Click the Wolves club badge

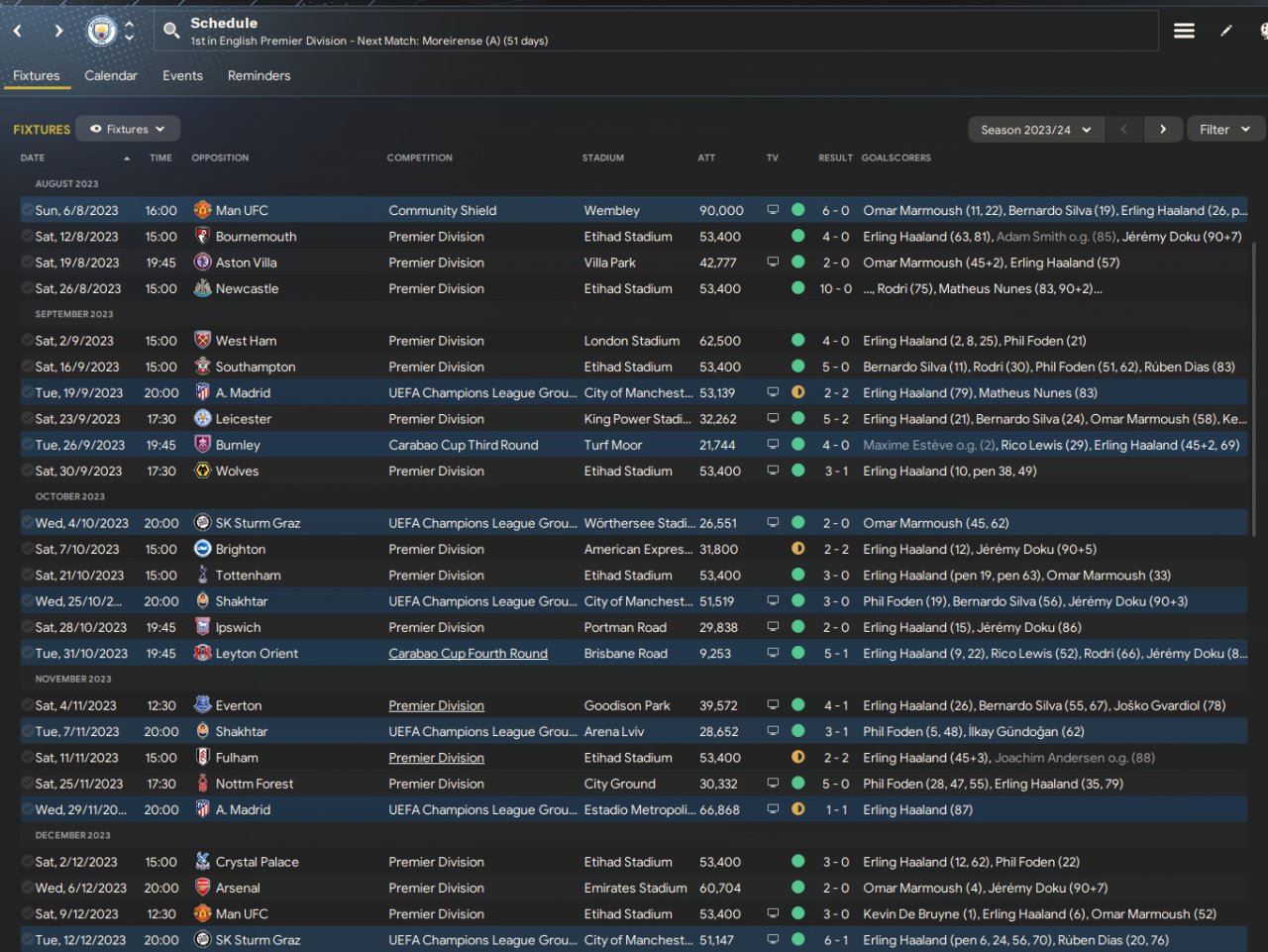pyautogui.click(x=202, y=471)
